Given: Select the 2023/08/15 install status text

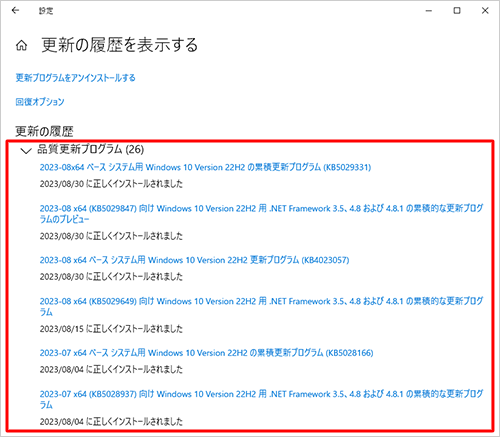Looking at the screenshot, I should [111, 329].
